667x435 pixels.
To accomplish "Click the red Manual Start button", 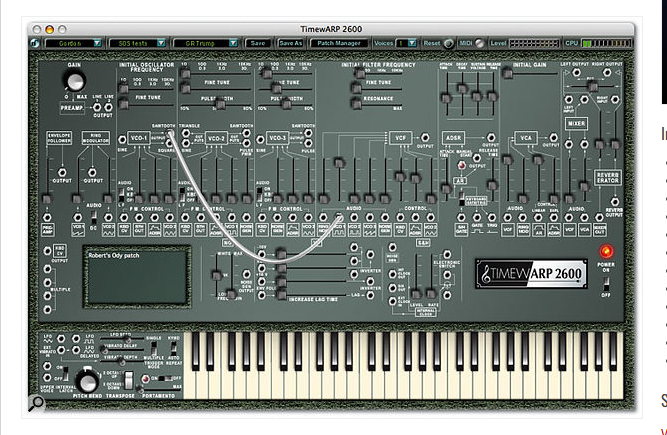I will [x=462, y=165].
